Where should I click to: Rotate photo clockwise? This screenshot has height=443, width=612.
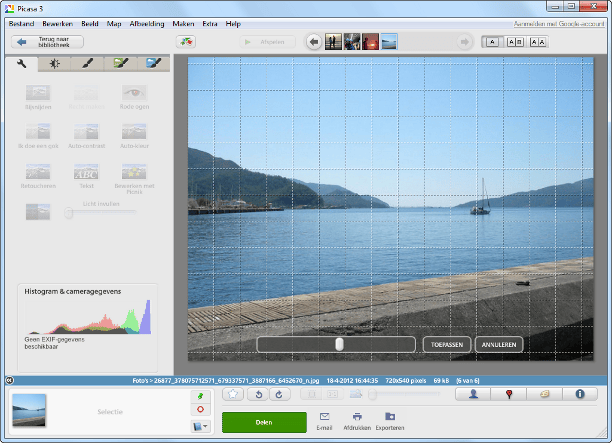click(x=279, y=394)
